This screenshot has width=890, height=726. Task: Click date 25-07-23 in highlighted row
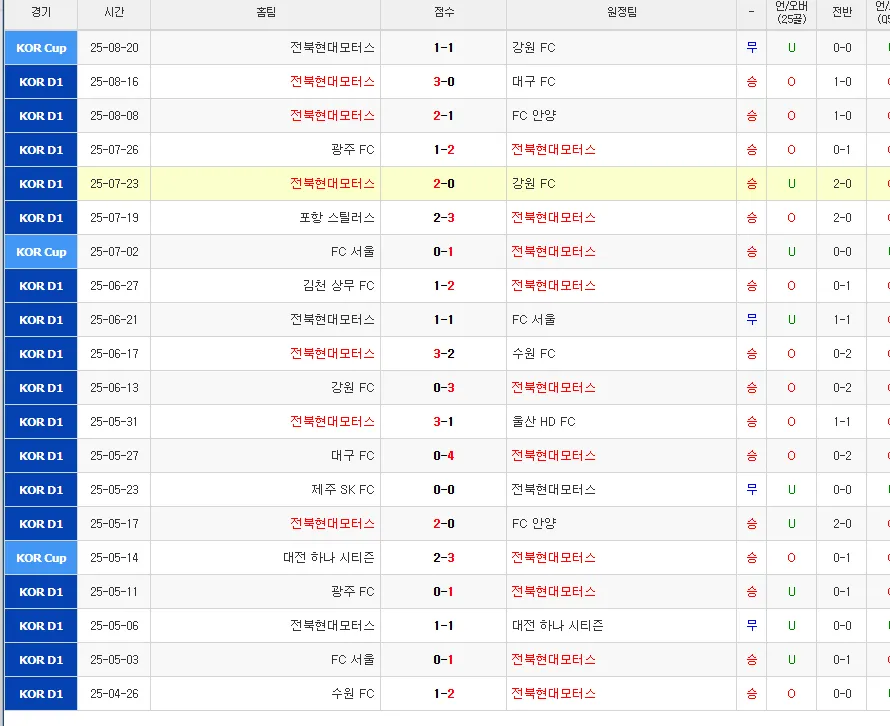114,184
